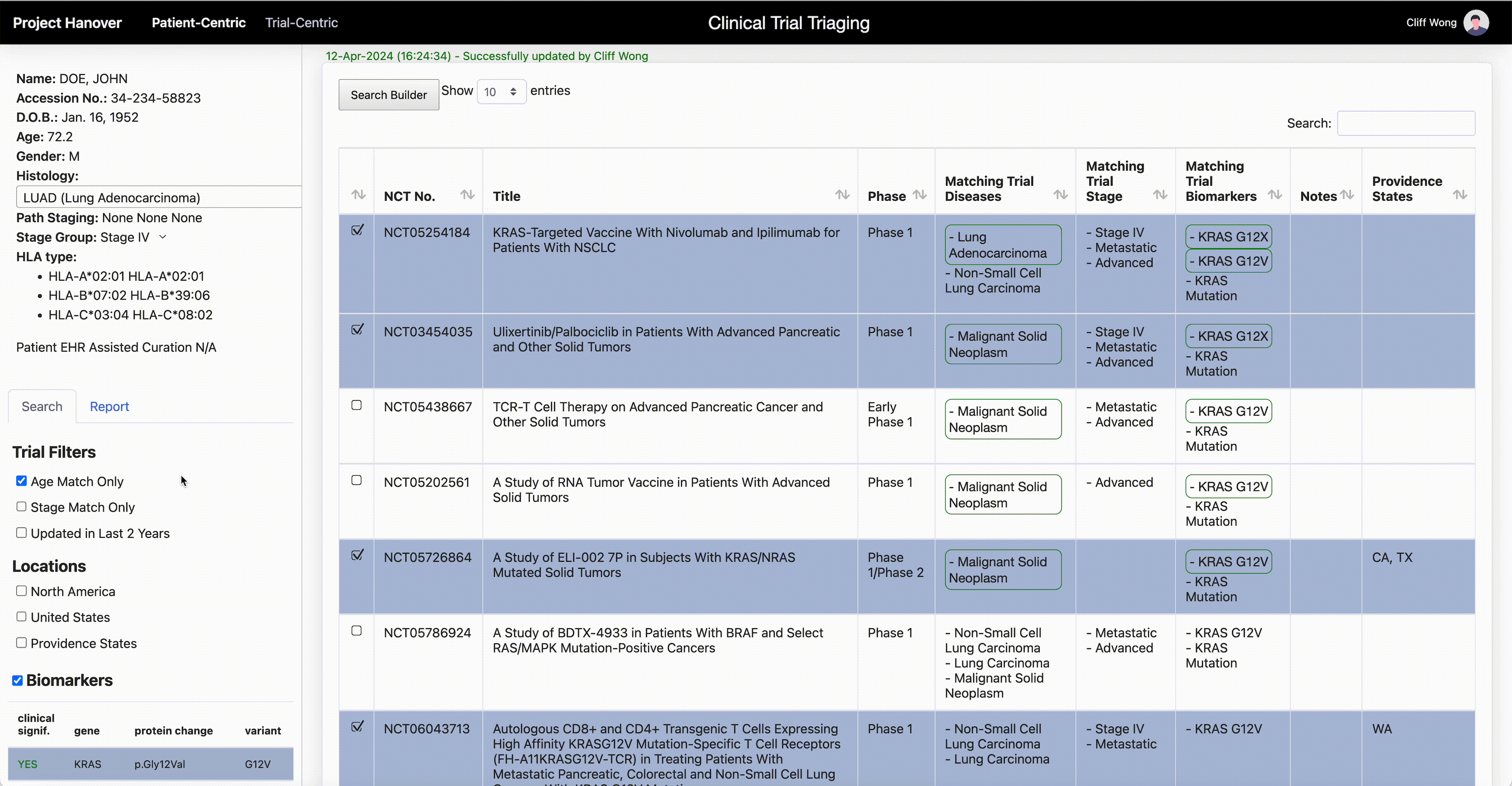
Task: Click the Lung Adenocarcinoma disease tag
Action: coord(1003,245)
